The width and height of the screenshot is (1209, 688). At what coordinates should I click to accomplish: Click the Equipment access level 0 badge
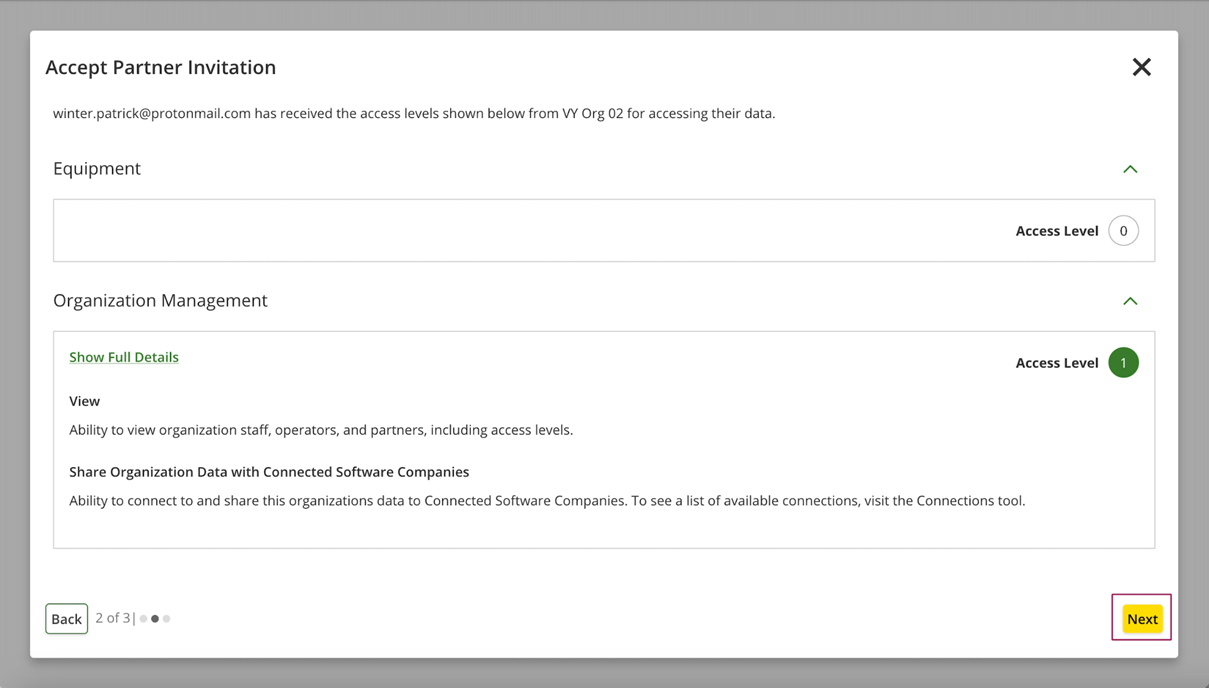coord(1123,231)
